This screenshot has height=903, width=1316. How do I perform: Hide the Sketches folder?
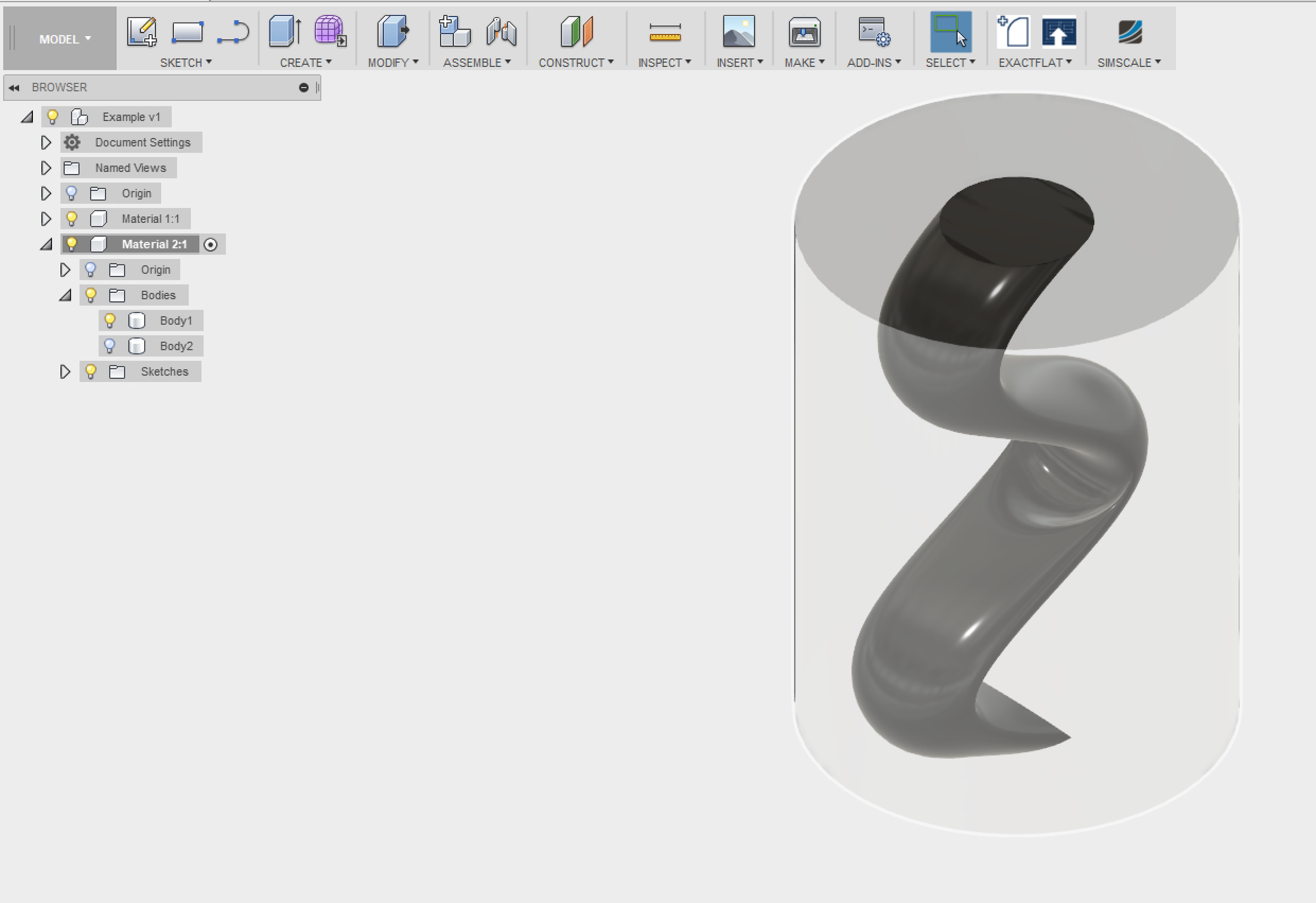[91, 371]
